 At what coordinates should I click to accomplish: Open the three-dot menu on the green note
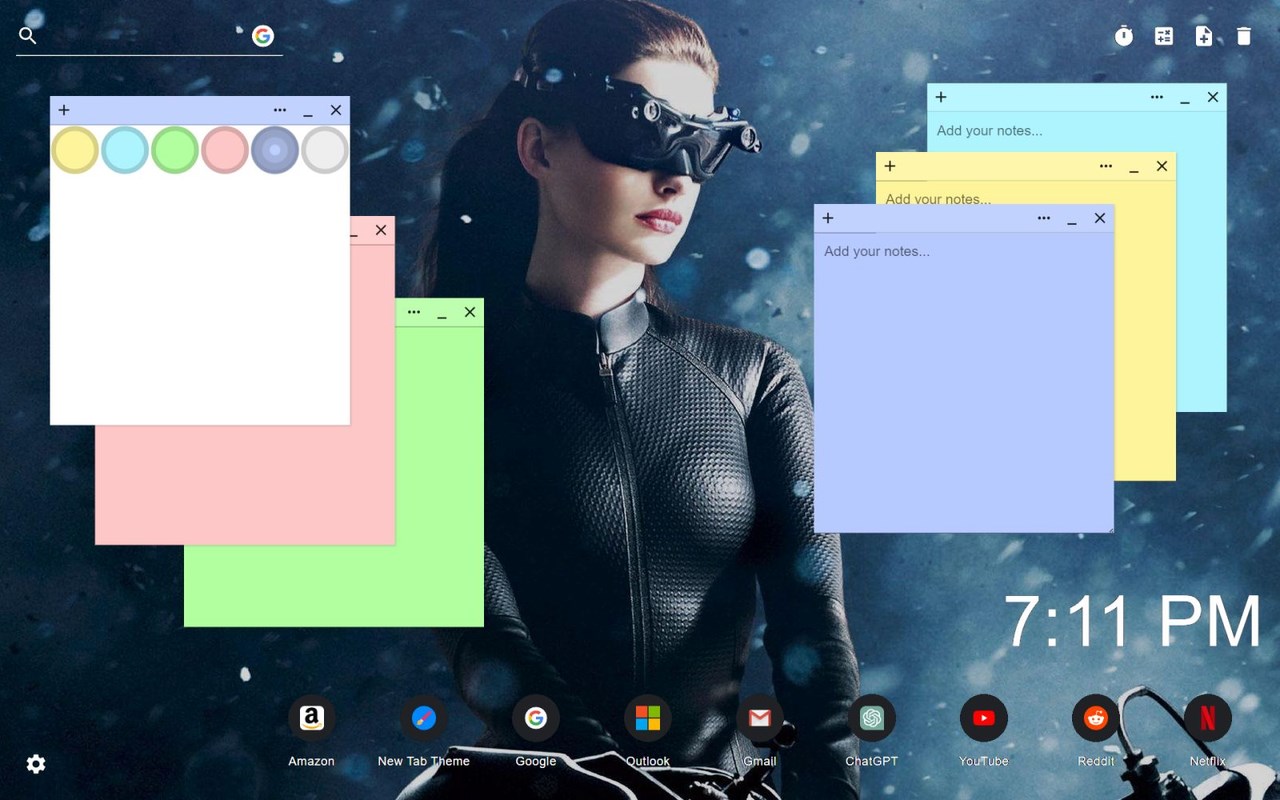(x=414, y=312)
